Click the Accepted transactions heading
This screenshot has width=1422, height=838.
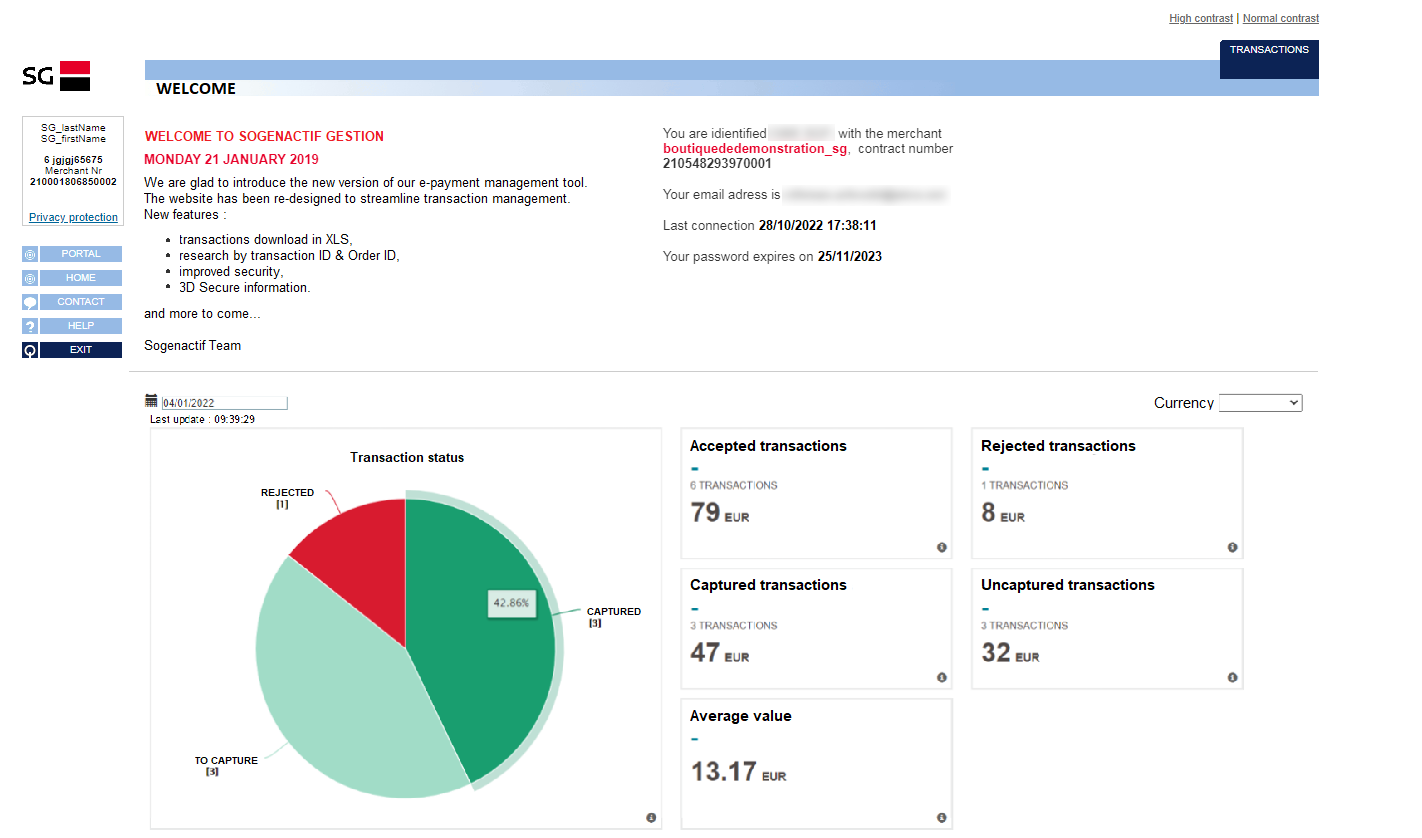(768, 446)
